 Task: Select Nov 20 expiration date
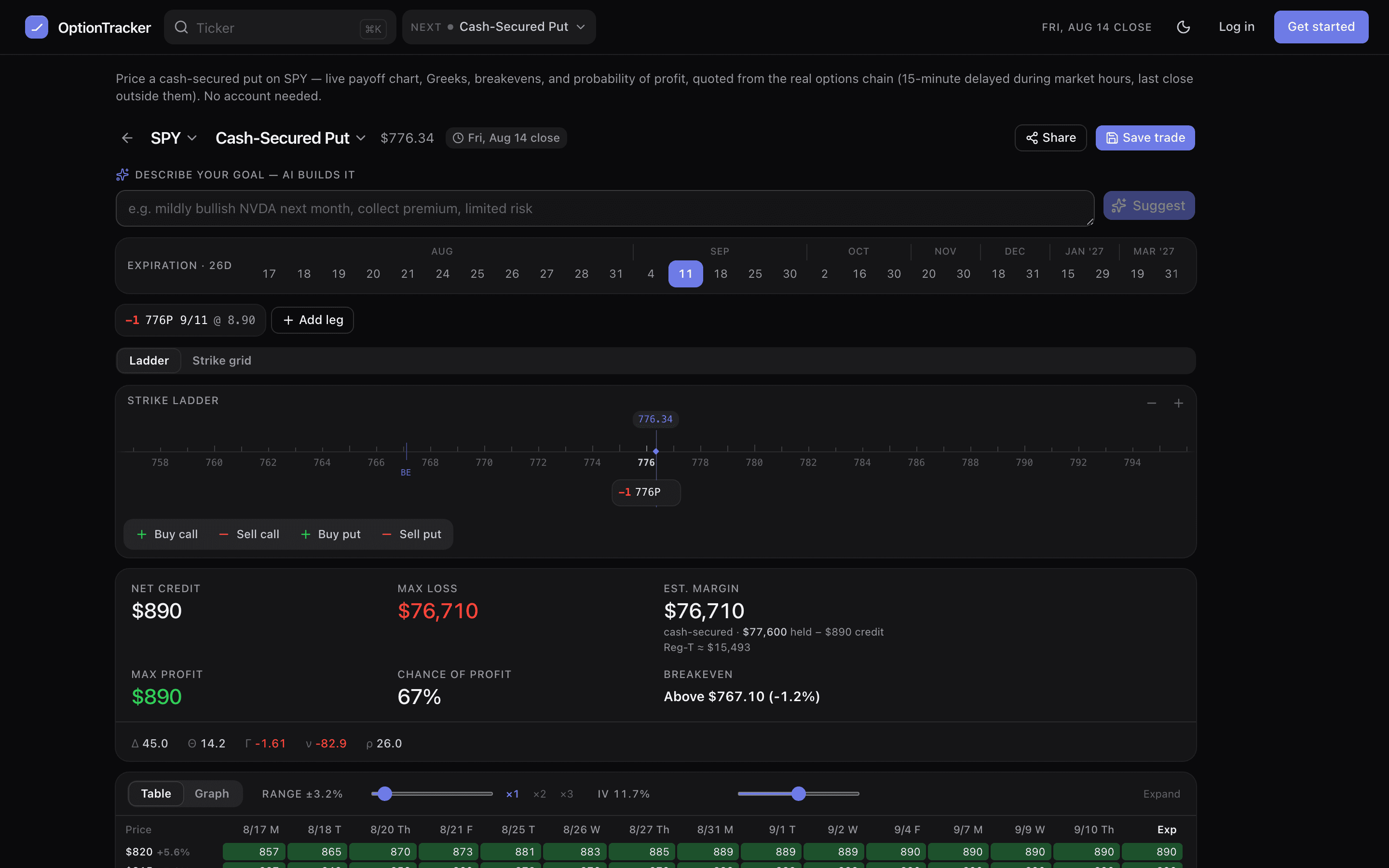click(929, 274)
